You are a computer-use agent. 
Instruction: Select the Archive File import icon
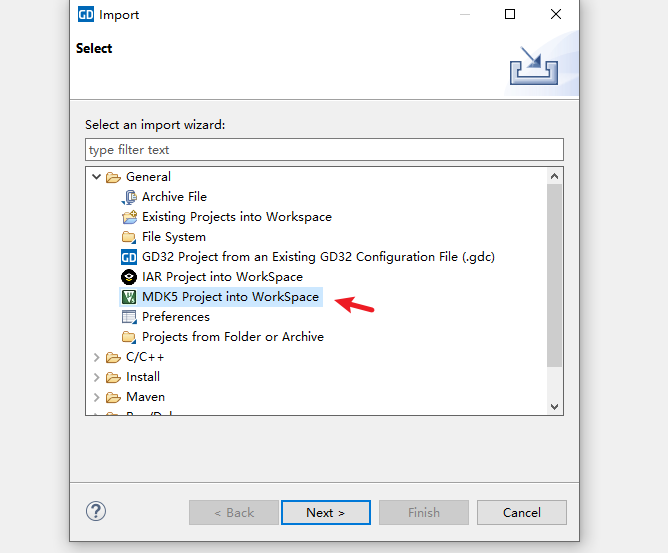(129, 197)
